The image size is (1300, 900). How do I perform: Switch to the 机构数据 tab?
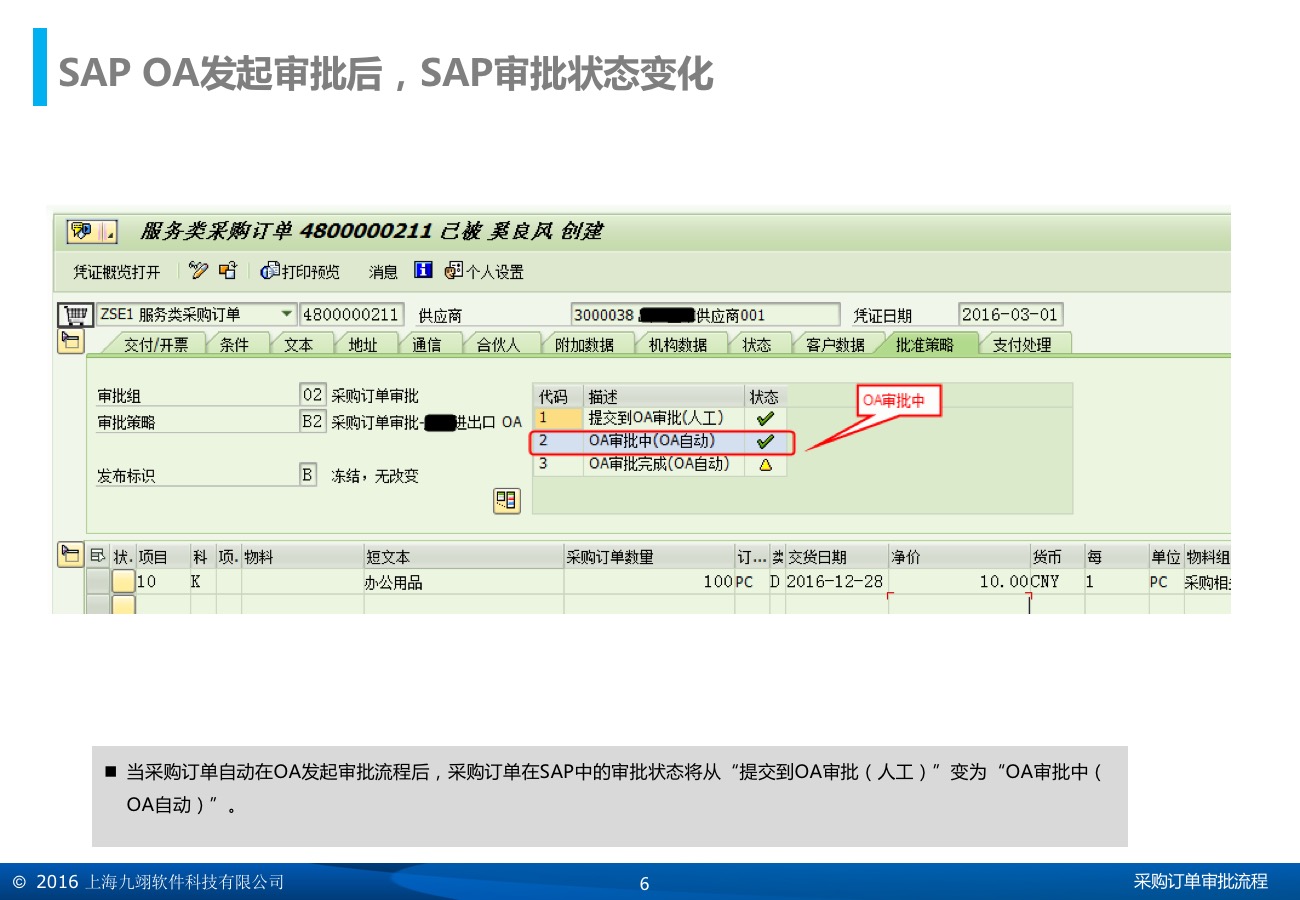pyautogui.click(x=678, y=344)
